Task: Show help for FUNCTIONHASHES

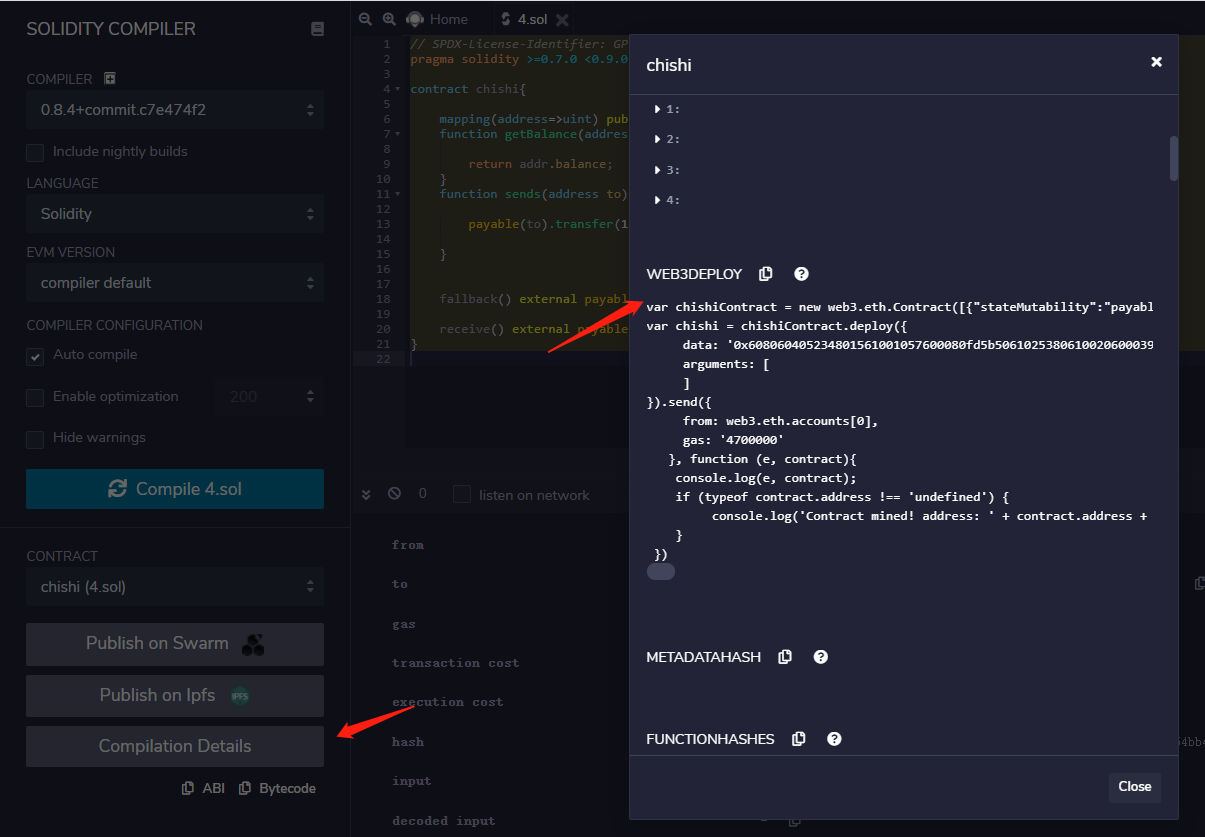Action: click(x=834, y=739)
